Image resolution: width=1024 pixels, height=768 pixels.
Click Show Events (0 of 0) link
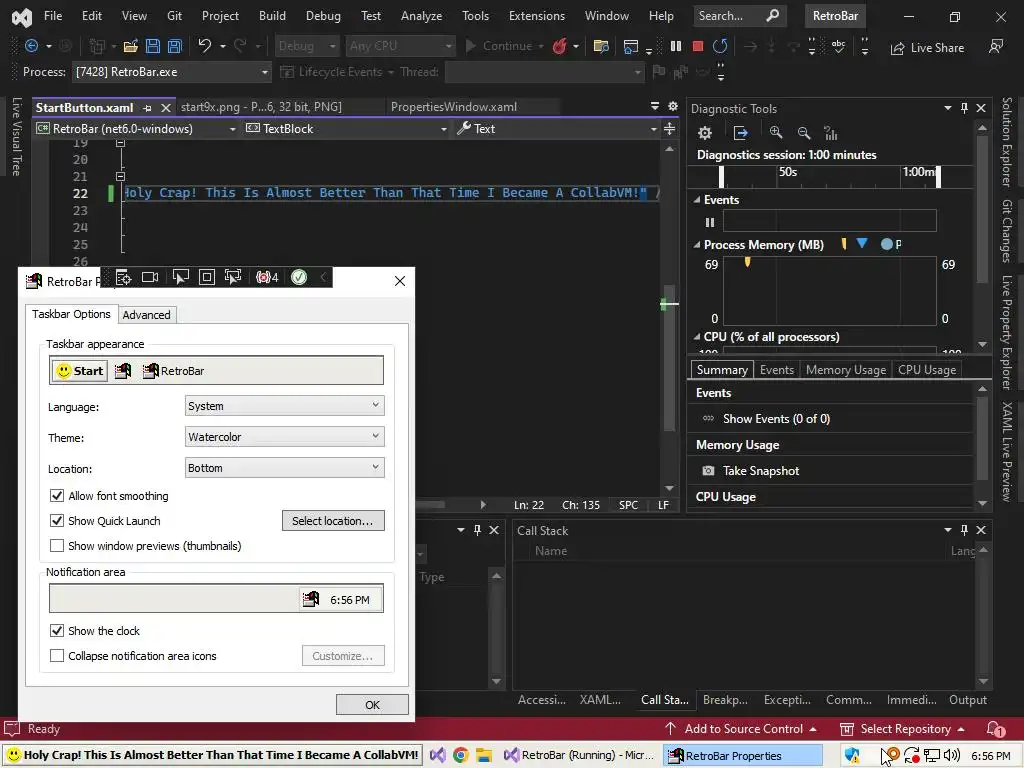click(x=776, y=419)
